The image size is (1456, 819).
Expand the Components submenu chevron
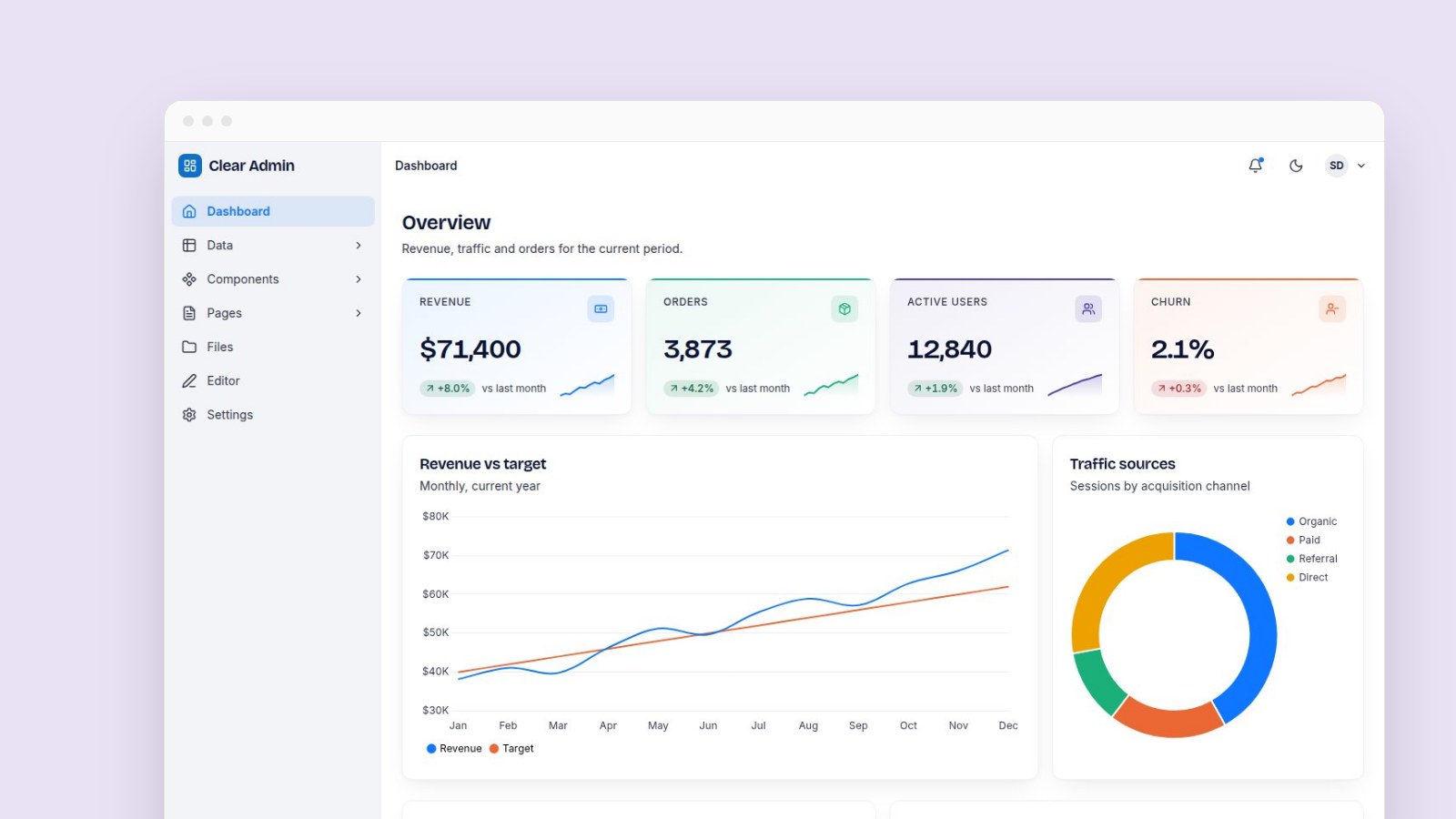coord(359,278)
